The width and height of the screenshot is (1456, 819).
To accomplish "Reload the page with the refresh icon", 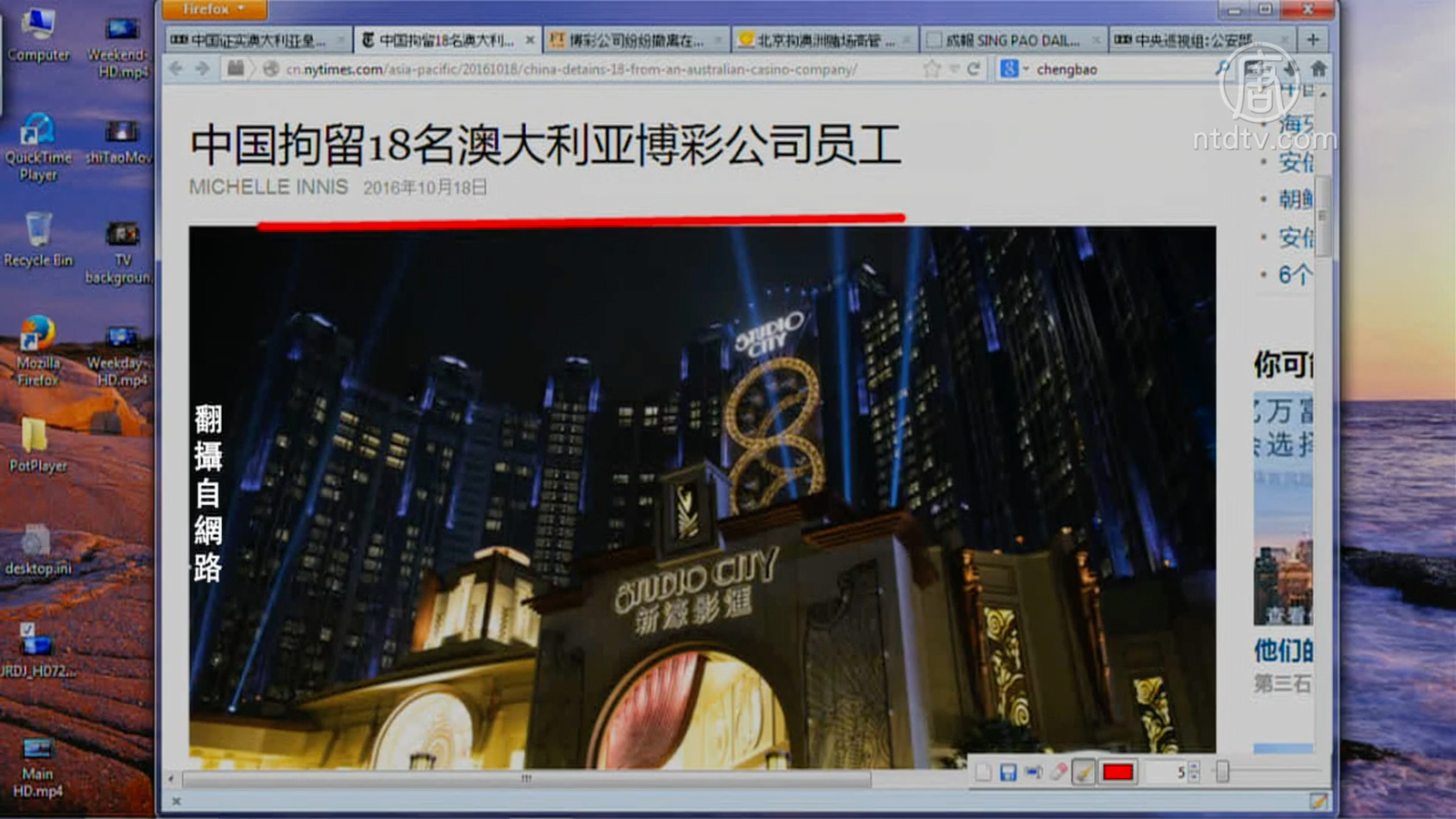I will (974, 69).
